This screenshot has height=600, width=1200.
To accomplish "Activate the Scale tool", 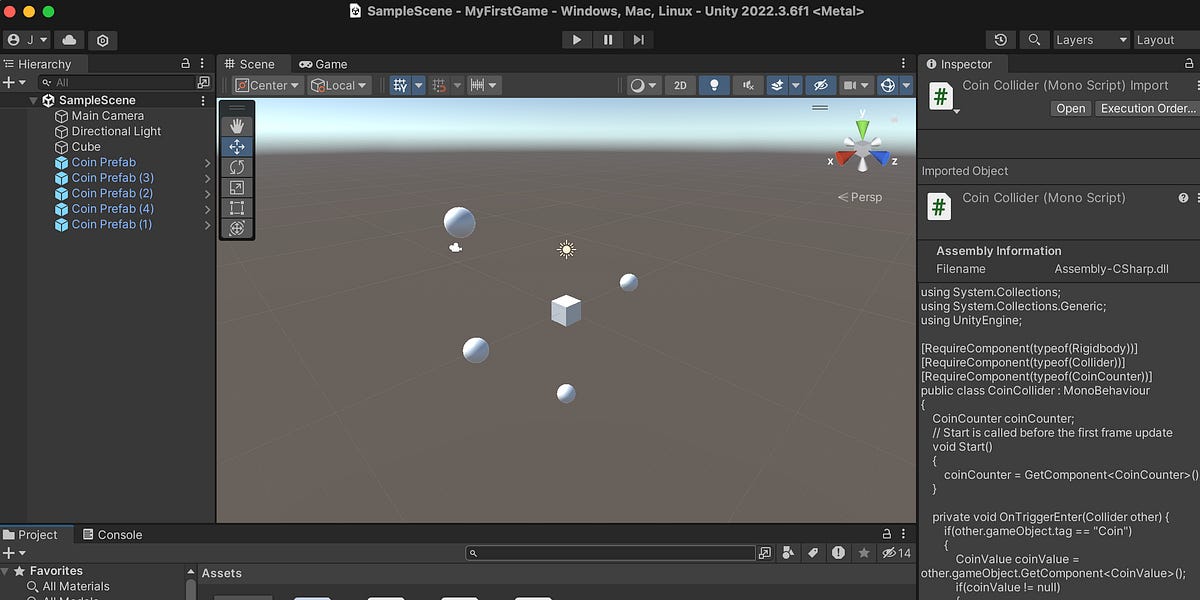I will pos(237,188).
